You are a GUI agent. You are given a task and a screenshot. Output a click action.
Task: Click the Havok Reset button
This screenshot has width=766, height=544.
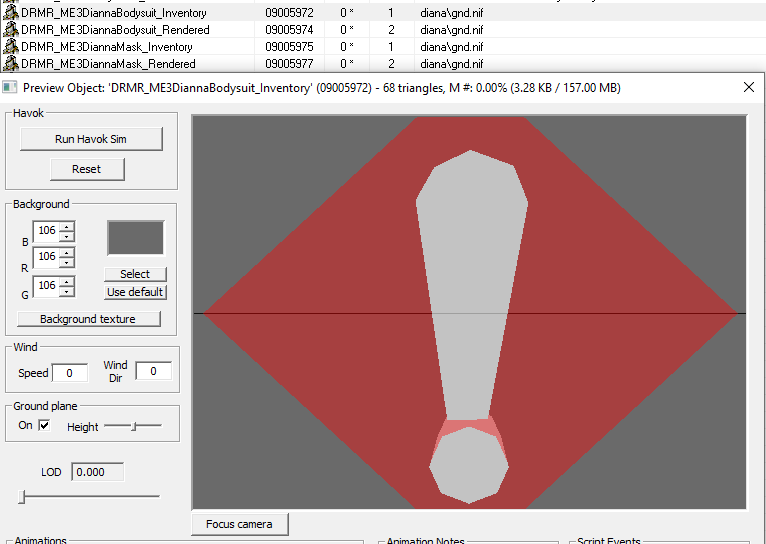coord(87,169)
